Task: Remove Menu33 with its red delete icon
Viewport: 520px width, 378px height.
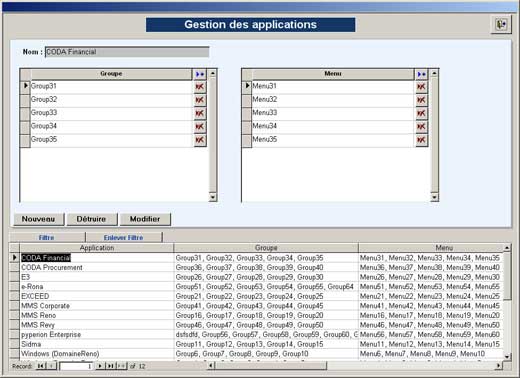Action: click(x=422, y=113)
